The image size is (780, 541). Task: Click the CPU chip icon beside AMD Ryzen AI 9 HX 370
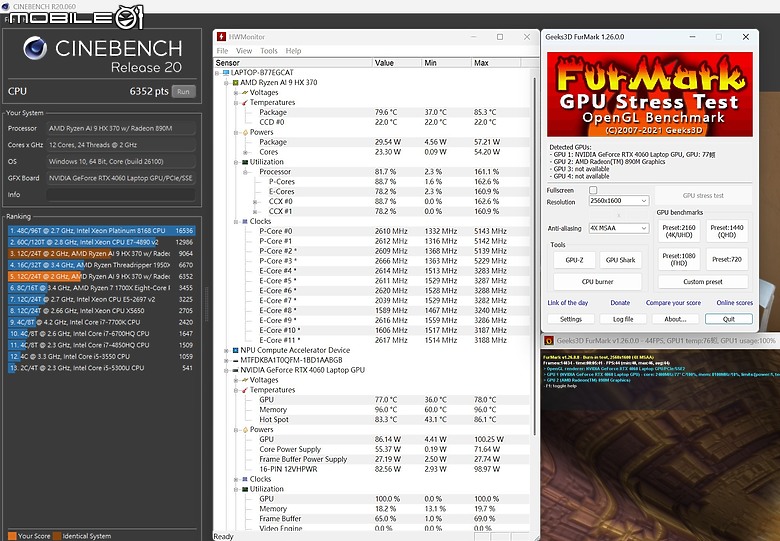236,83
